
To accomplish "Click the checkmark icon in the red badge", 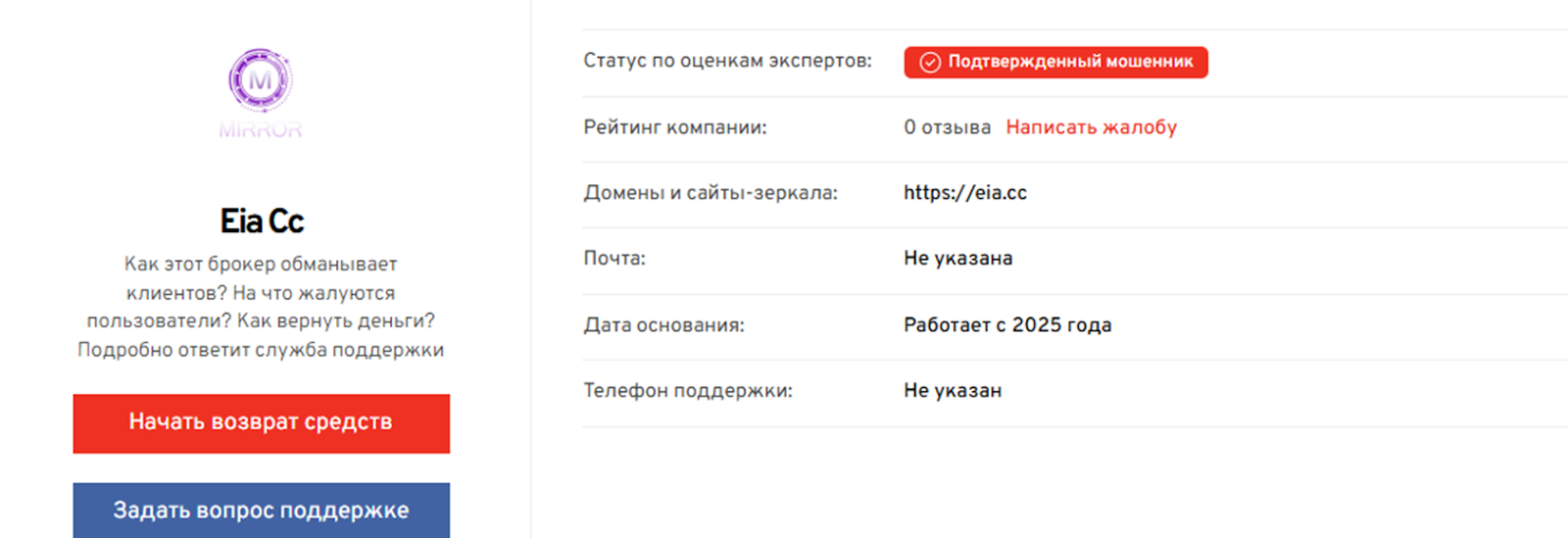I will coord(930,63).
